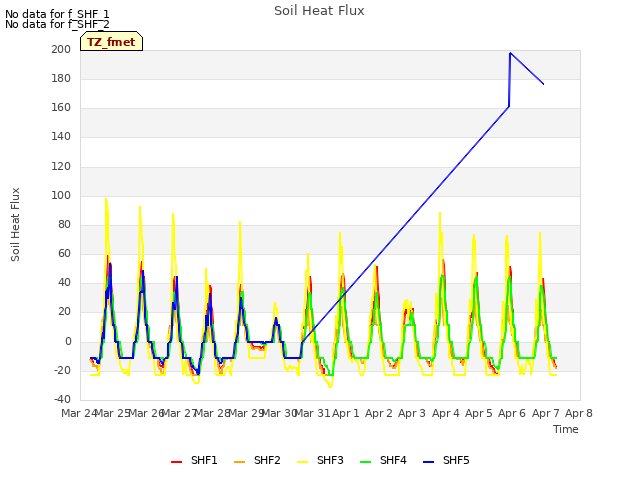Click the Apr 7 x-axis date label
Screen dimensions: 640x480
click(546, 413)
